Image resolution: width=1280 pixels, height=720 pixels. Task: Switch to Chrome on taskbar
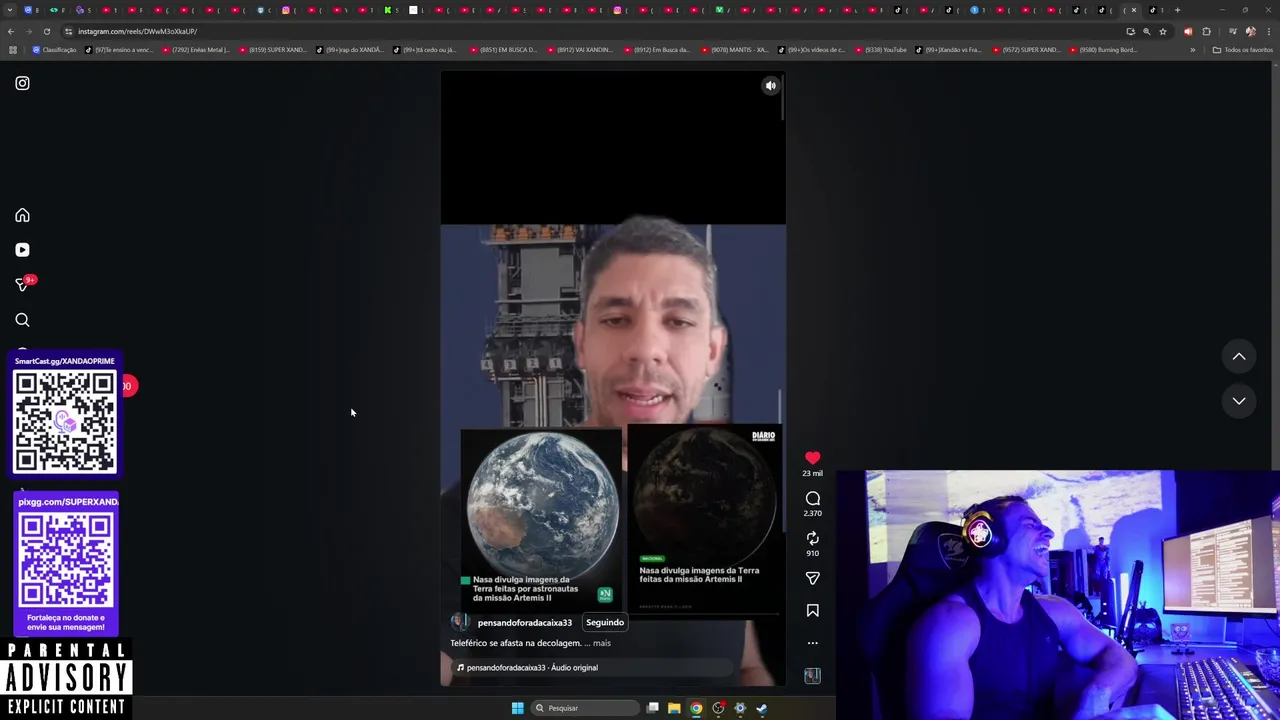(696, 708)
